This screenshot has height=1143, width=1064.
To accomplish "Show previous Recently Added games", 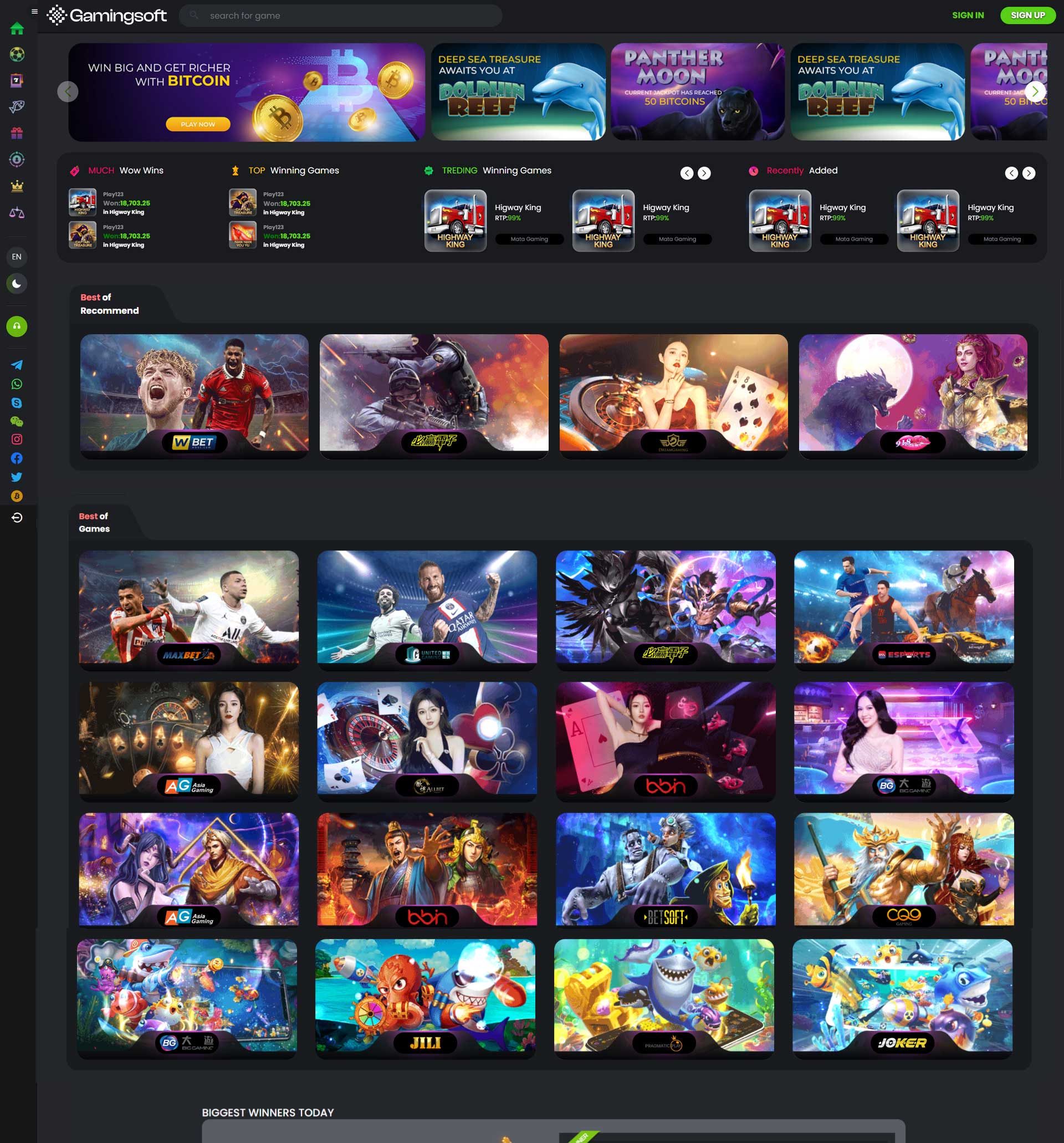I will [1011, 173].
